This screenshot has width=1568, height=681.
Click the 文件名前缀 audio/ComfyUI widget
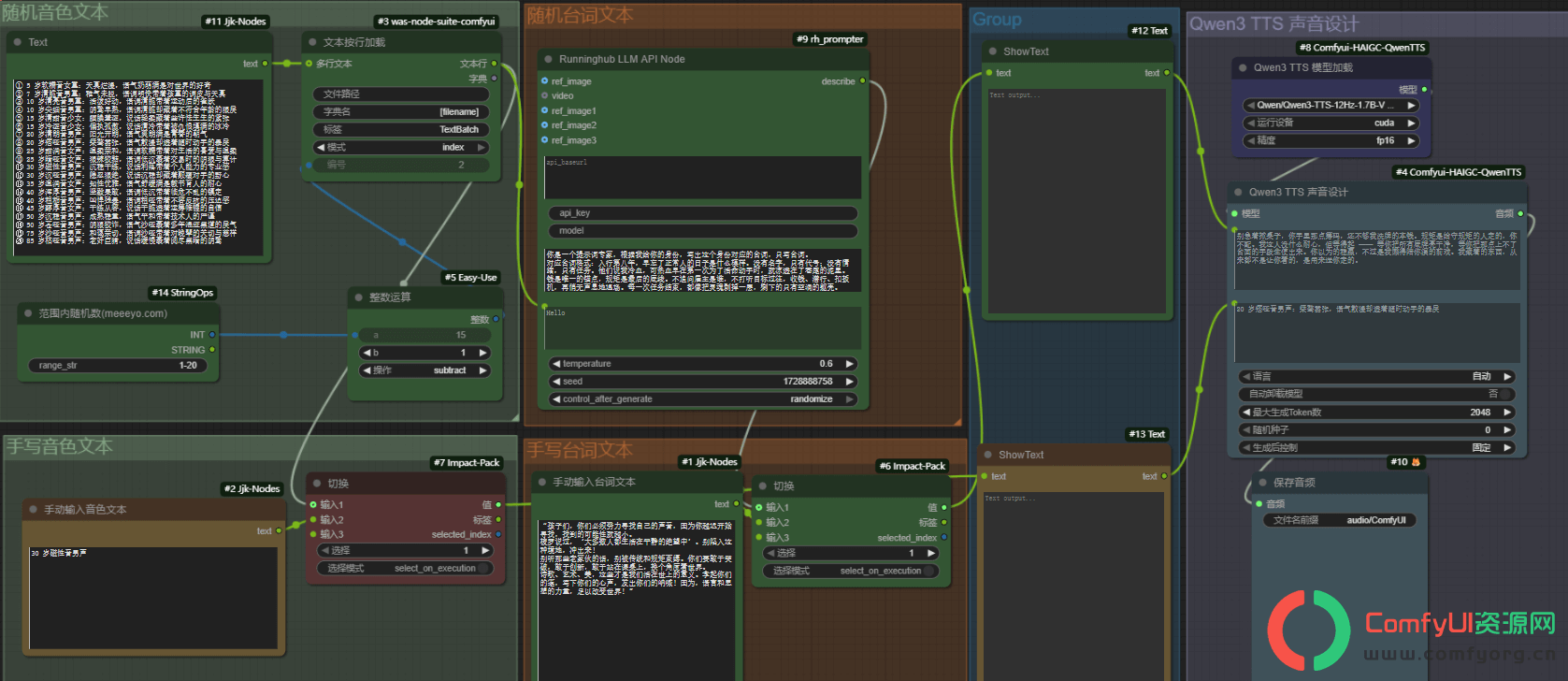click(1340, 520)
